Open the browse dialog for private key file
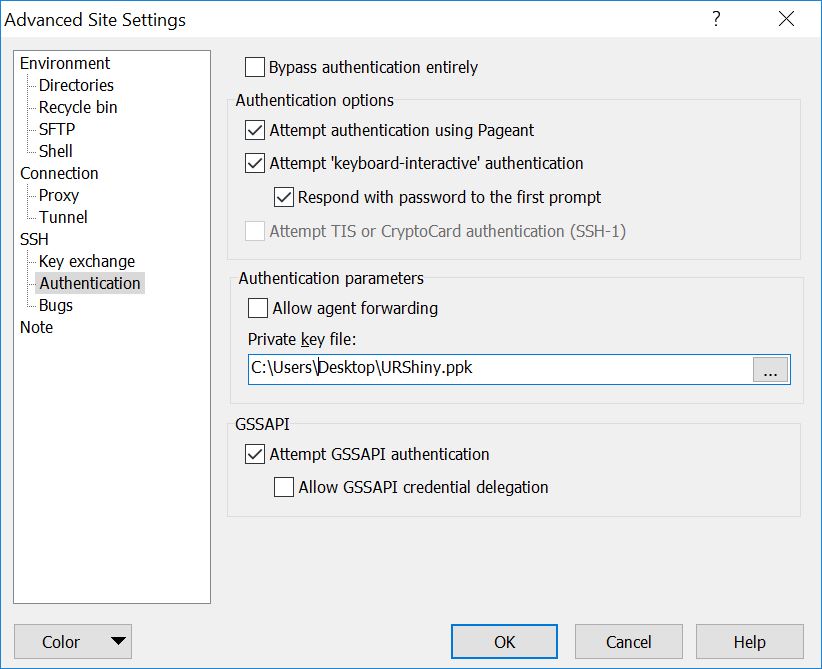This screenshot has width=822, height=669. click(x=770, y=369)
